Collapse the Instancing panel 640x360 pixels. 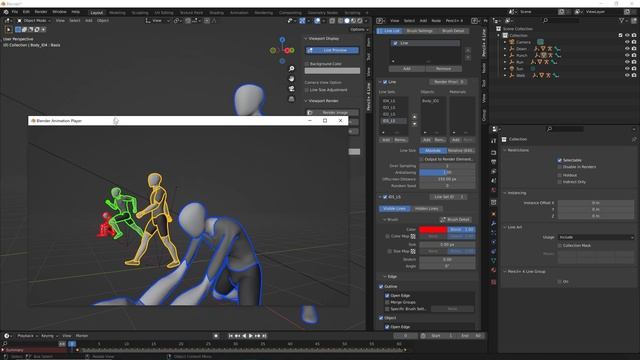(505, 193)
